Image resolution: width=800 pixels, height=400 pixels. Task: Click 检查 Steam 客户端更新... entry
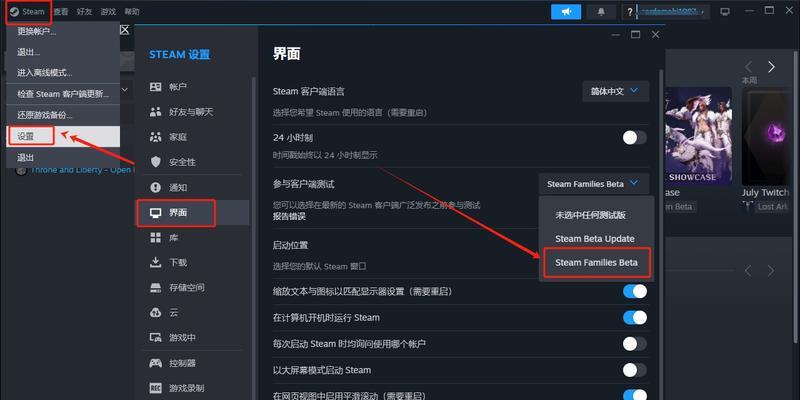[63, 94]
